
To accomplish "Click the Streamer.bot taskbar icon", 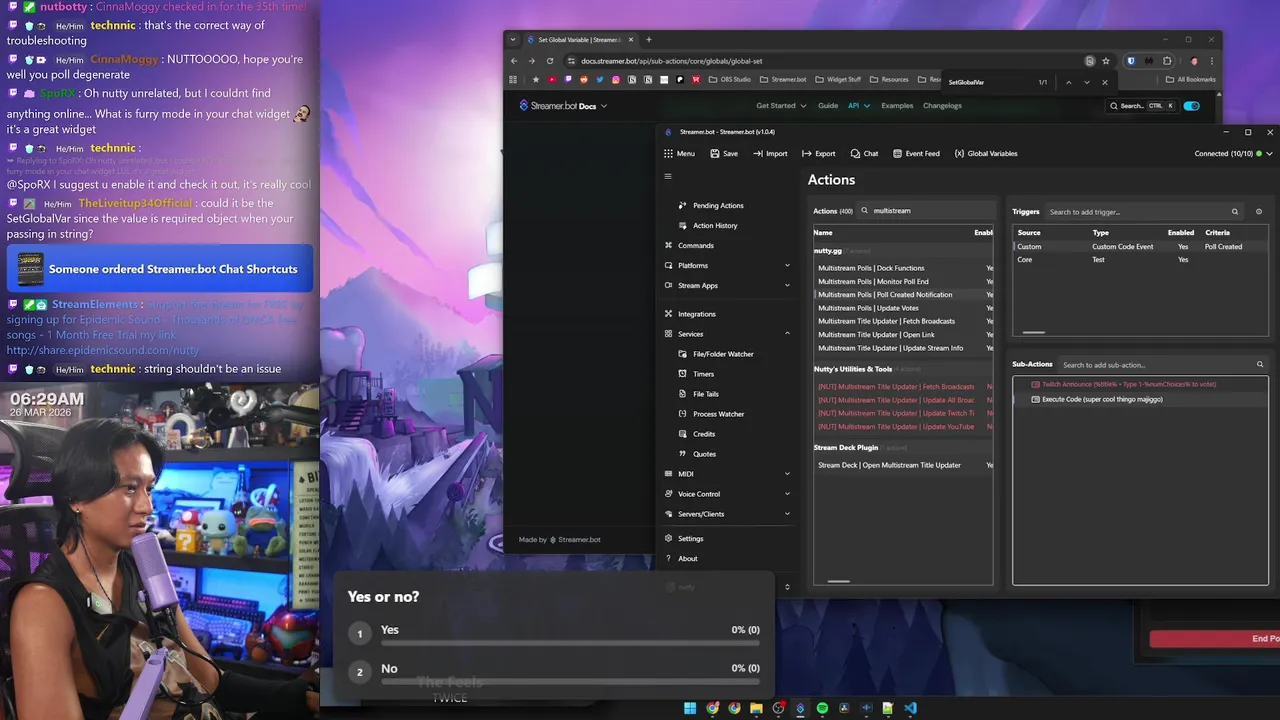I will pyautogui.click(x=800, y=708).
